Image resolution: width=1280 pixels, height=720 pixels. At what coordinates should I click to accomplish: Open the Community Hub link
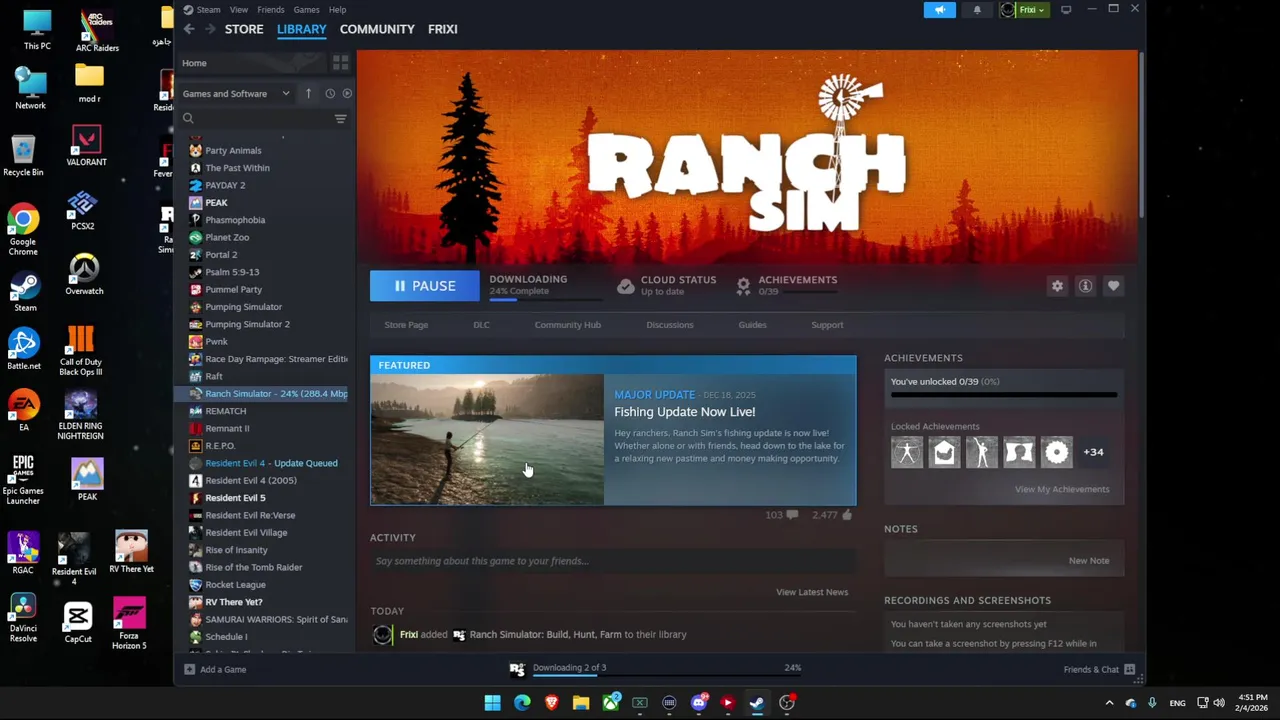click(568, 325)
